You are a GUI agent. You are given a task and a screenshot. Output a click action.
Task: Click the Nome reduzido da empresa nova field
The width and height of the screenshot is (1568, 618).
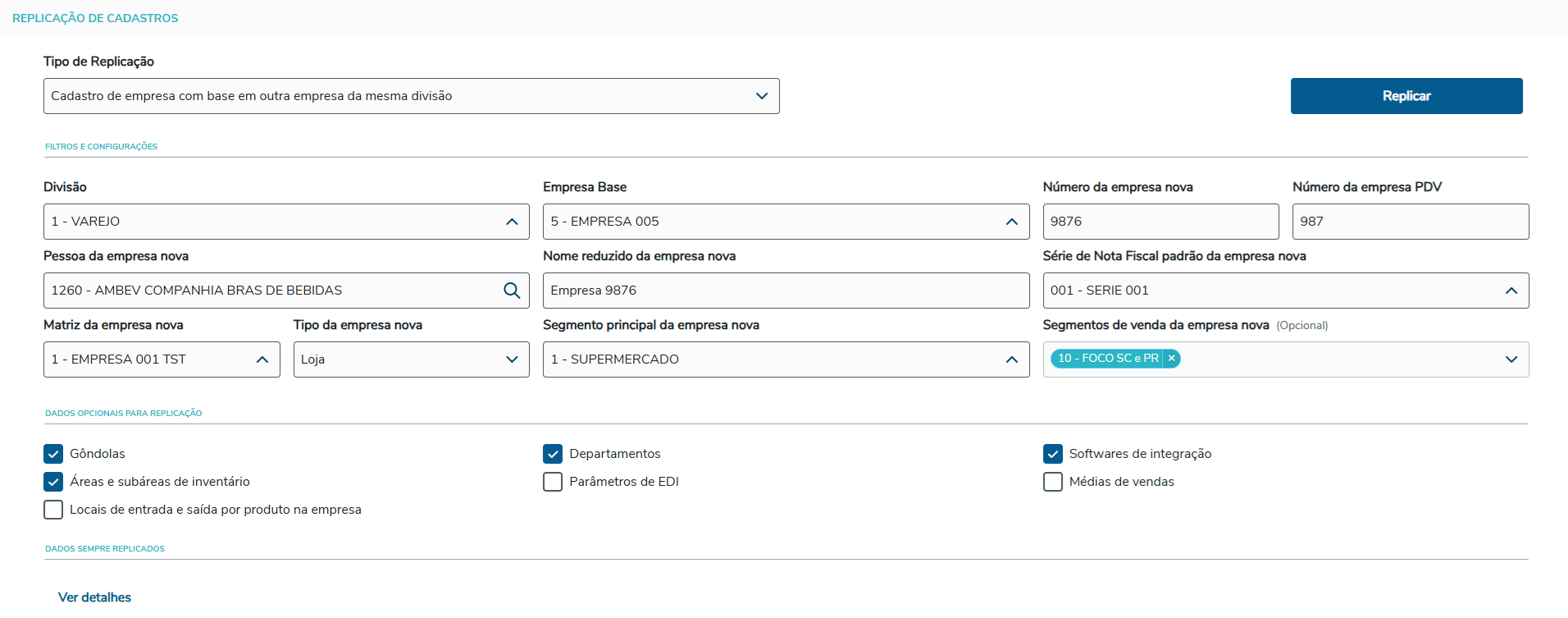pos(785,291)
